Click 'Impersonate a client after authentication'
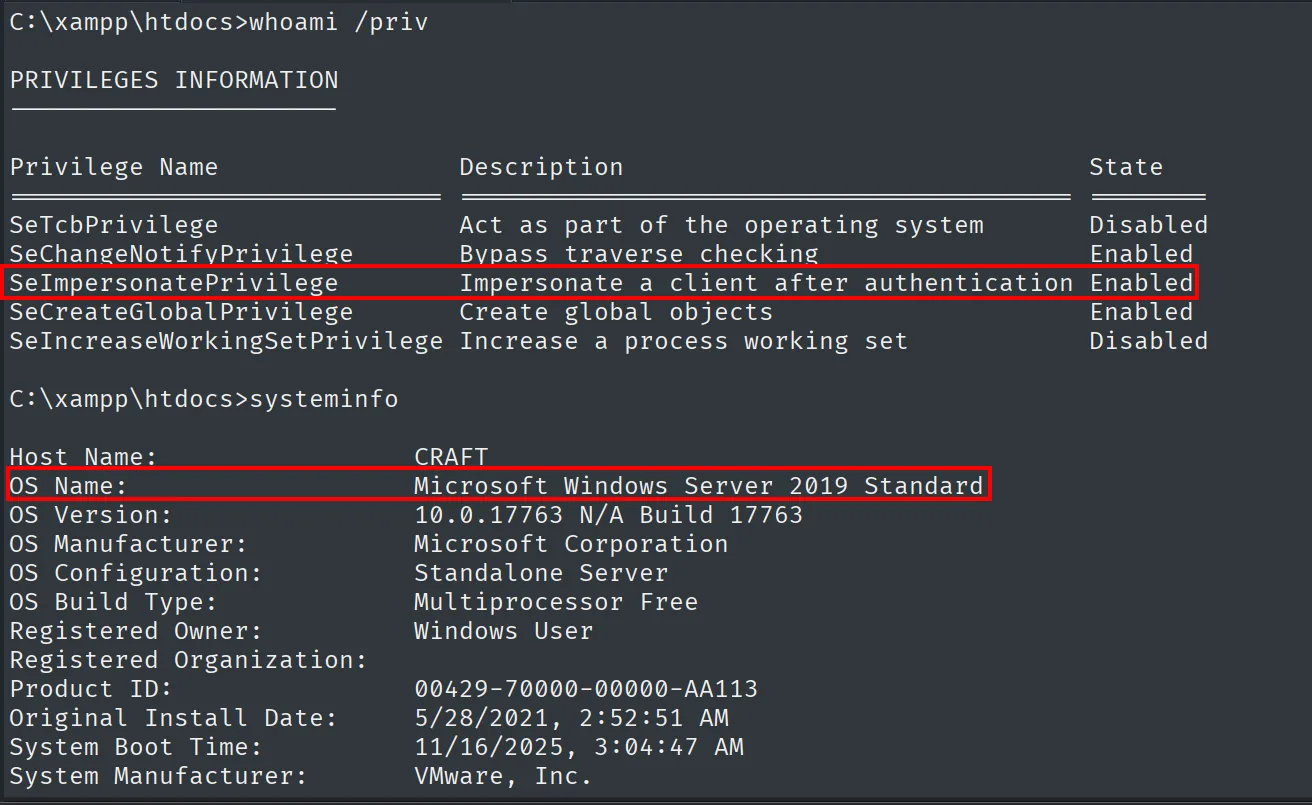1312x805 pixels. pos(766,283)
